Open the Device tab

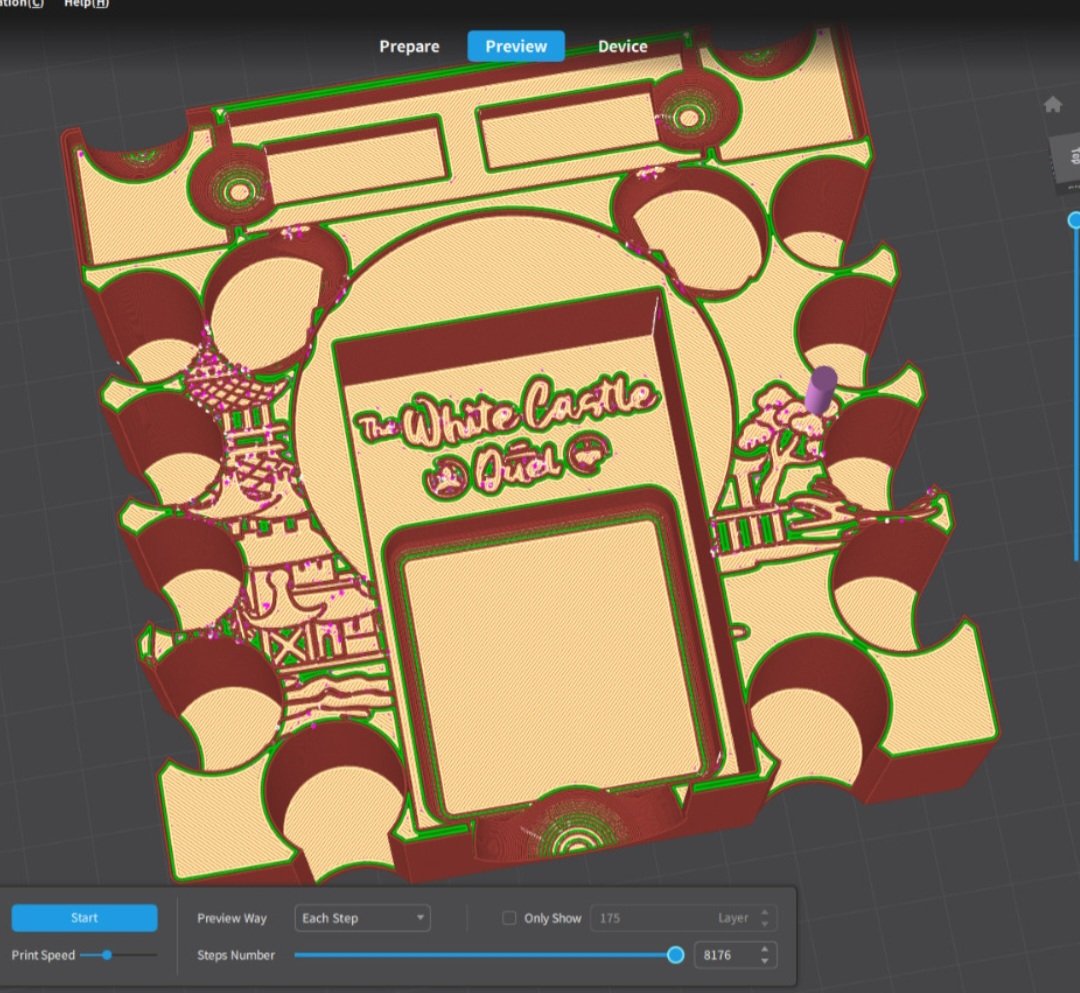[623, 46]
